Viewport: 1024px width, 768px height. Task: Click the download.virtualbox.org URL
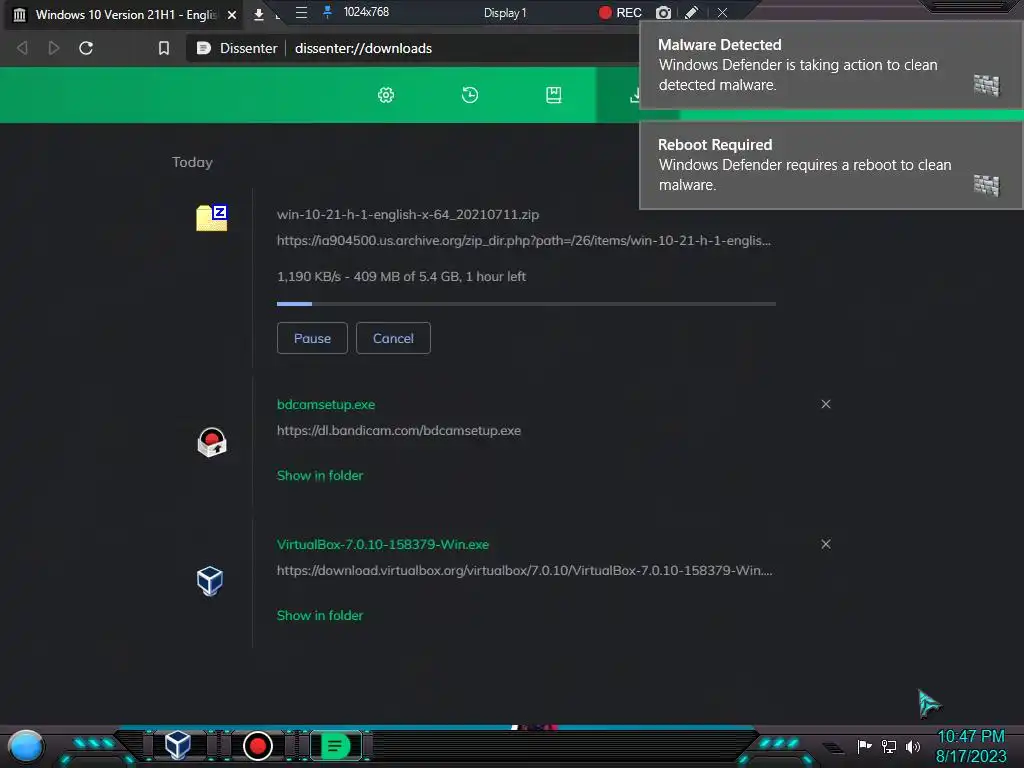click(524, 571)
